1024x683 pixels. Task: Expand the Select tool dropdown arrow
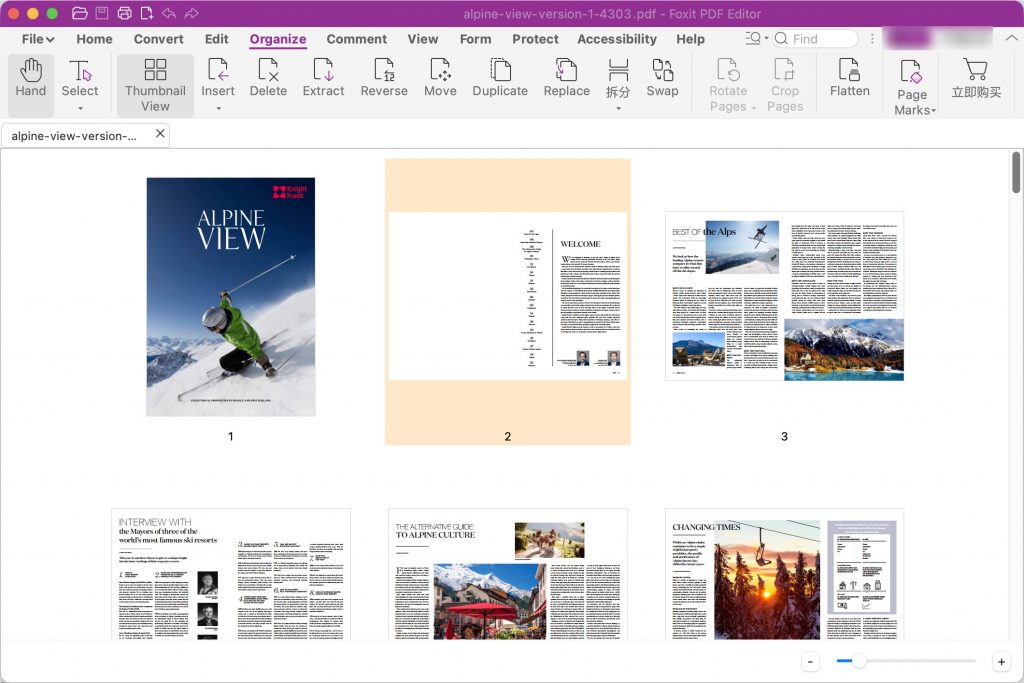pos(80,108)
